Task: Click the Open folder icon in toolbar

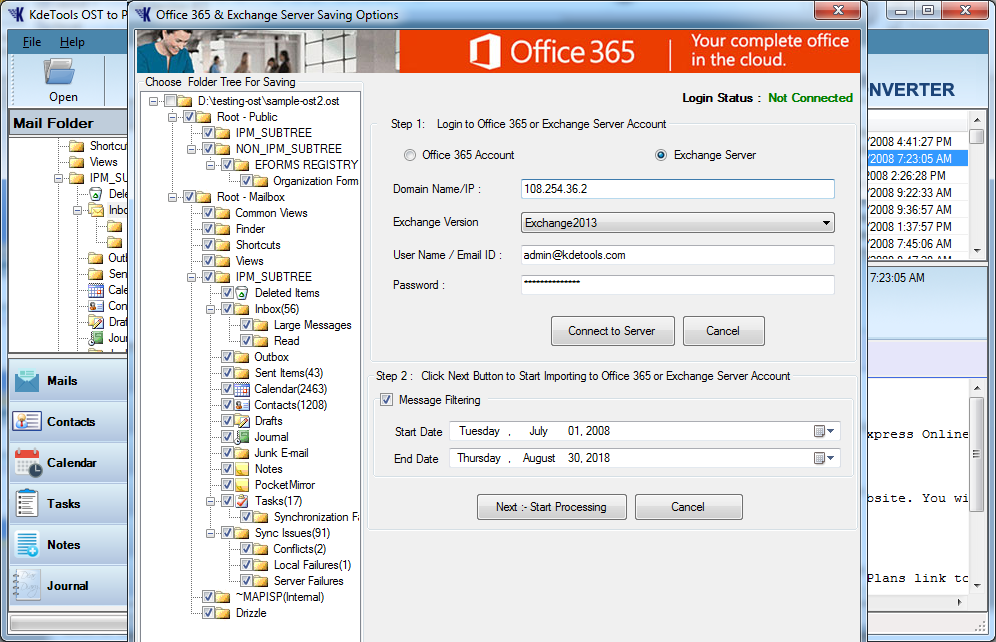Action: click(x=60, y=72)
